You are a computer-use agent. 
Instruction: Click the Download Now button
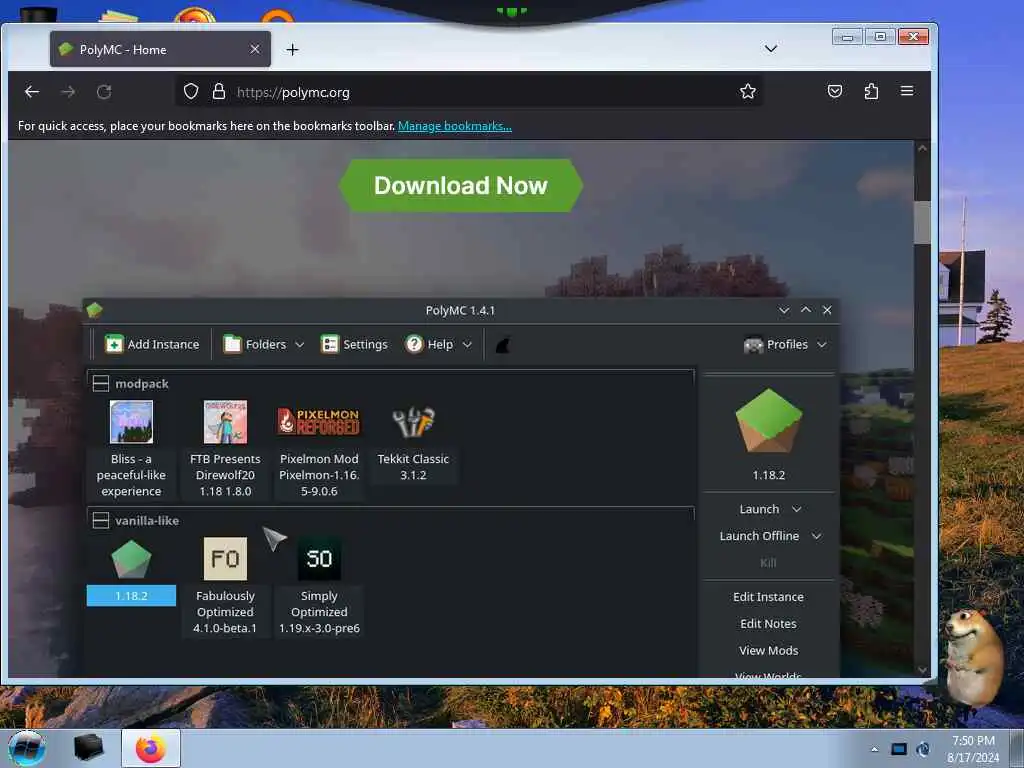(x=460, y=185)
